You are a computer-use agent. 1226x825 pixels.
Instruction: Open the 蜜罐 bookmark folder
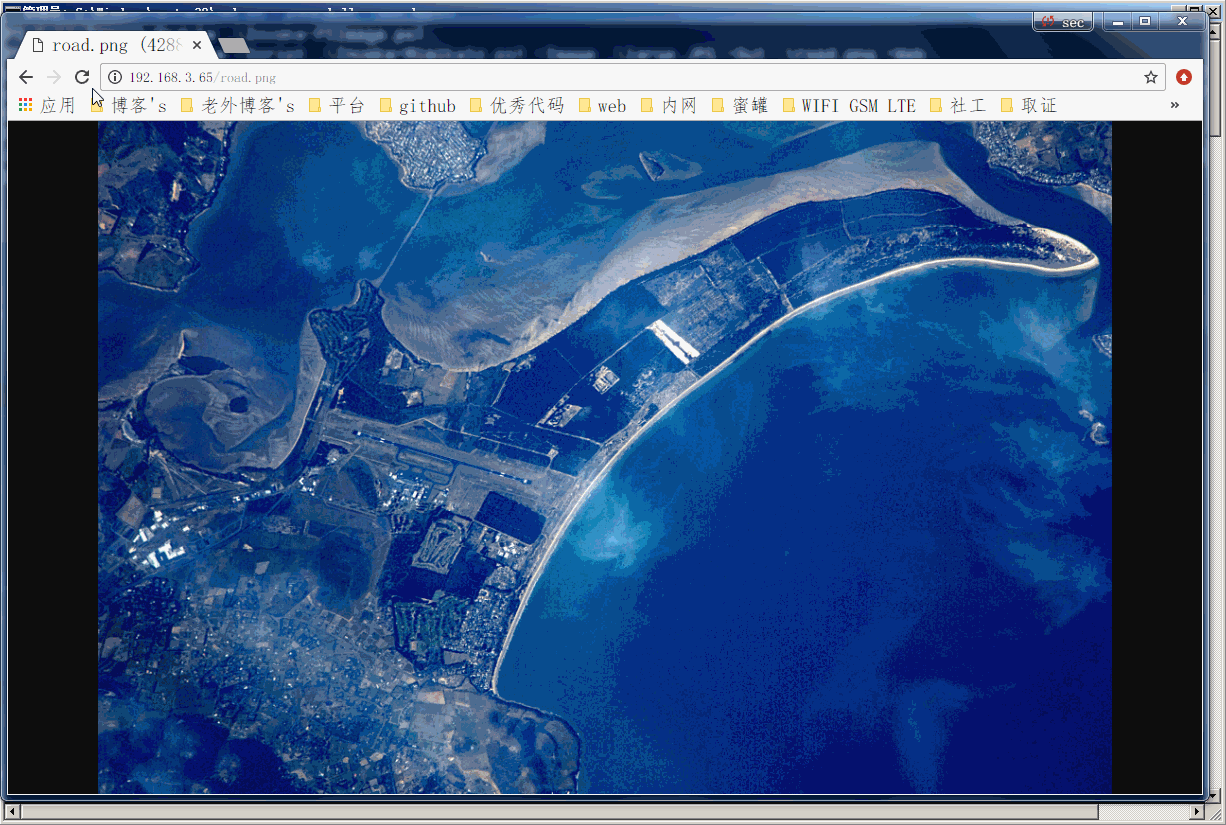(740, 105)
